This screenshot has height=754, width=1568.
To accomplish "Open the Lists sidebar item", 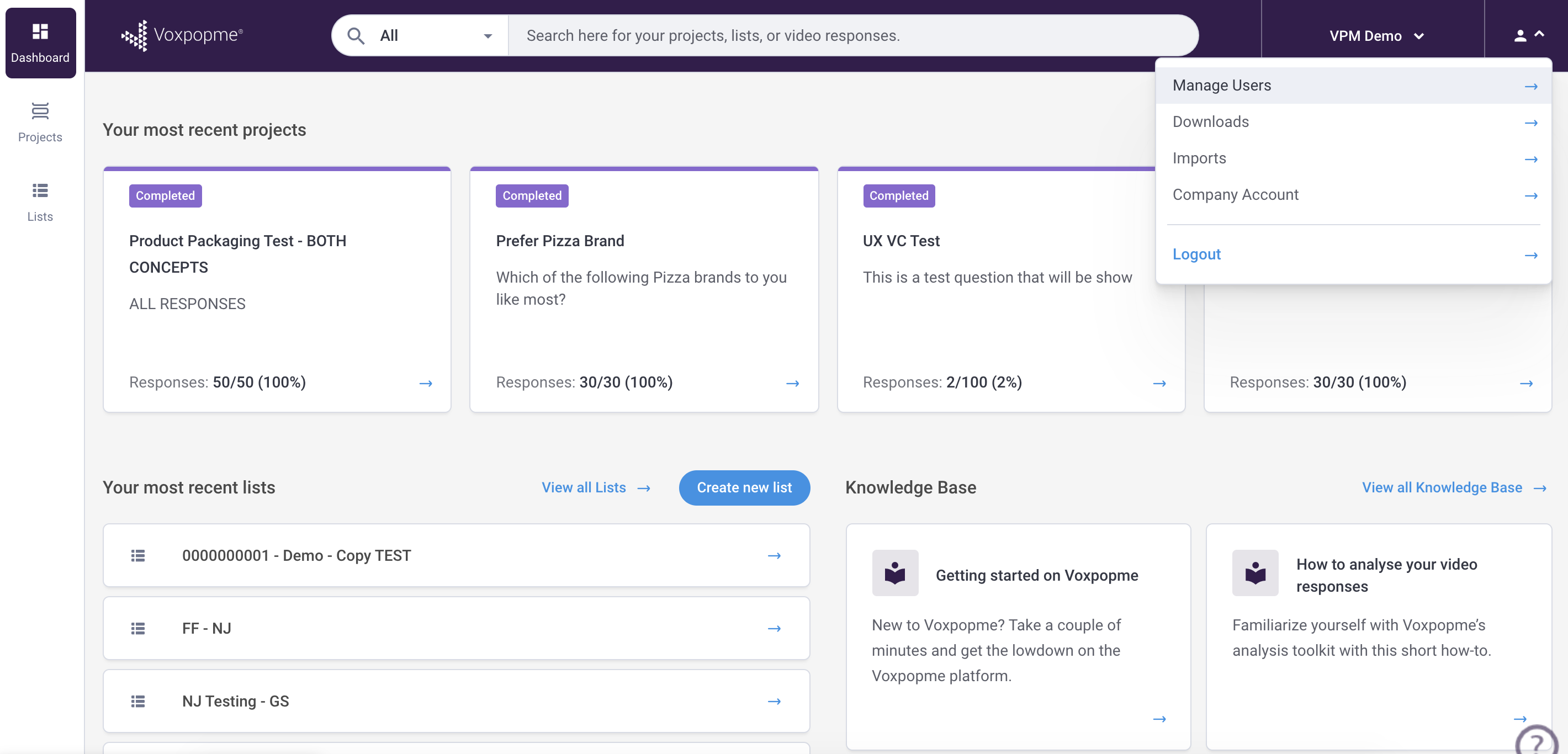I will (x=40, y=202).
